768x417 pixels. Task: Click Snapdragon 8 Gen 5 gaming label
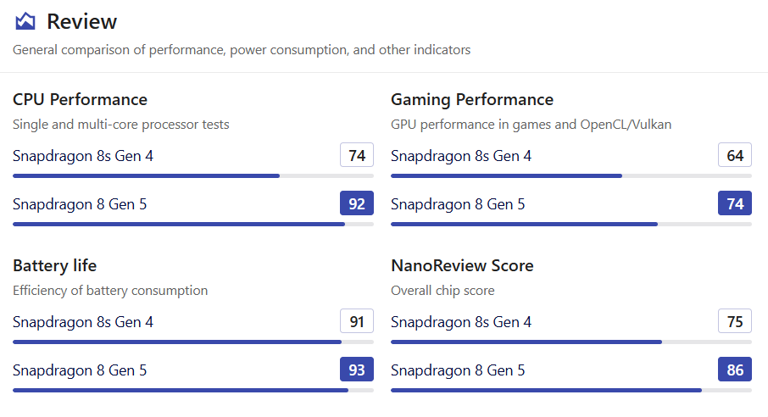point(458,204)
